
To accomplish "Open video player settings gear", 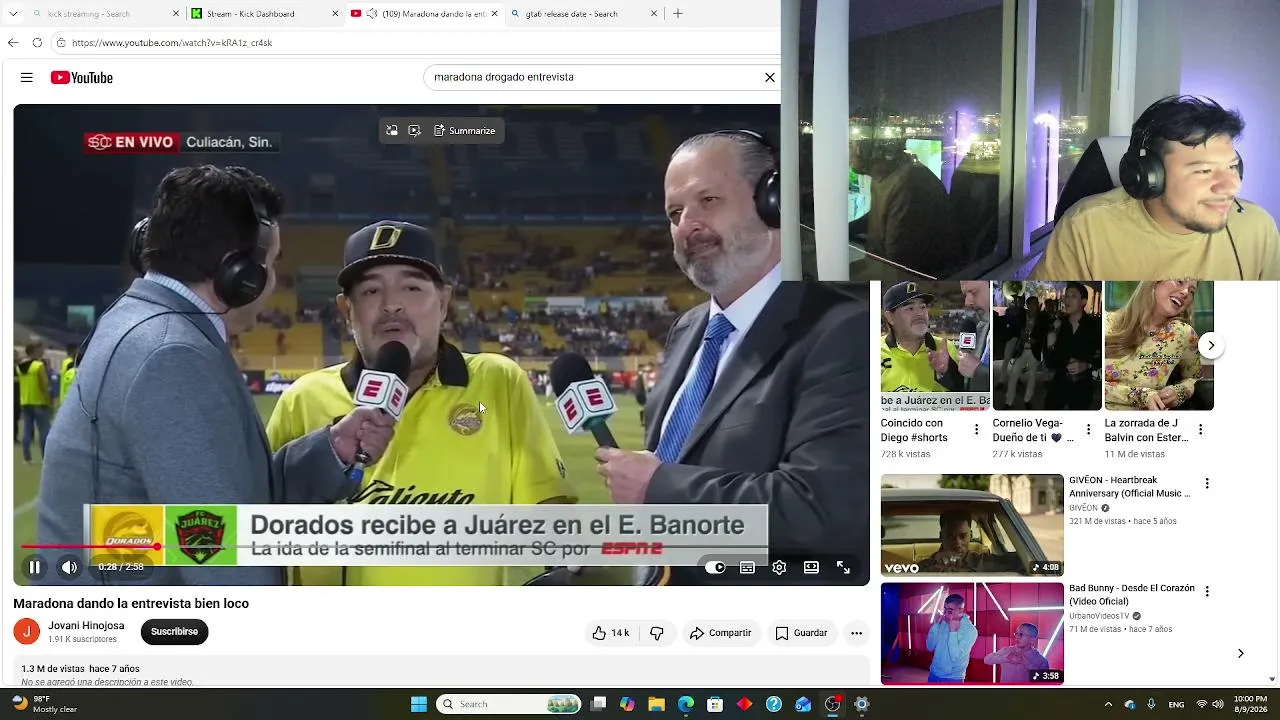I will 779,567.
